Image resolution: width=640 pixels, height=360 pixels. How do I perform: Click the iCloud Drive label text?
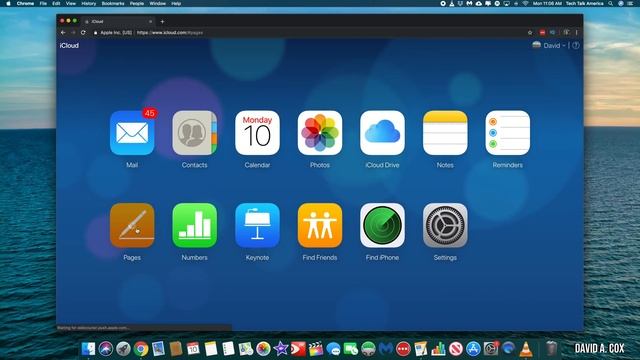click(382, 165)
